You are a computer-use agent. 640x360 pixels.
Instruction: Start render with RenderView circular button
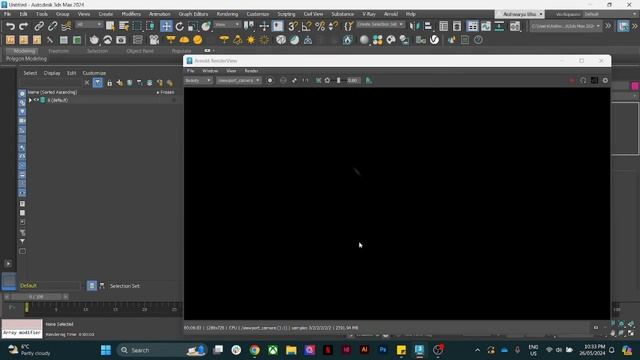click(x=270, y=80)
